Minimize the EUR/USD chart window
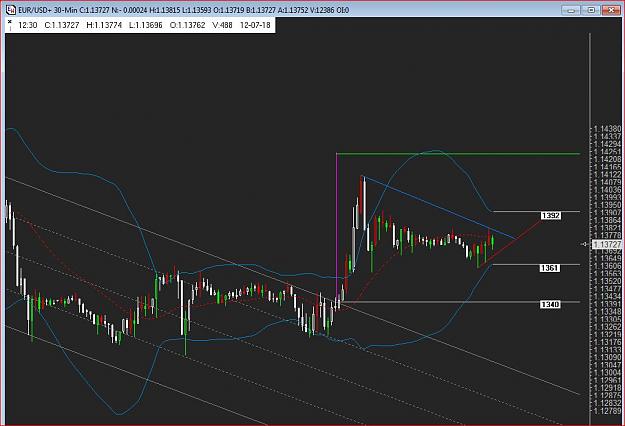 (571, 10)
